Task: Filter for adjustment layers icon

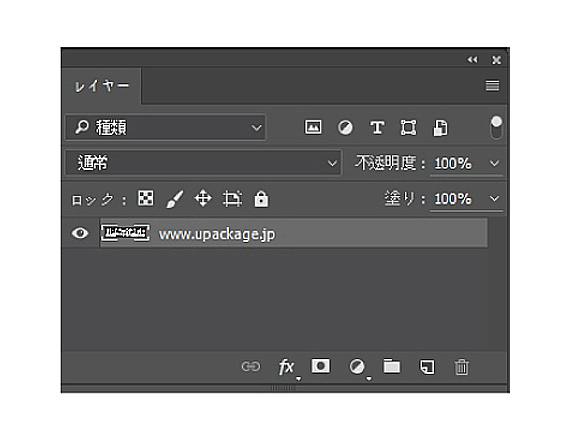Action: click(345, 128)
